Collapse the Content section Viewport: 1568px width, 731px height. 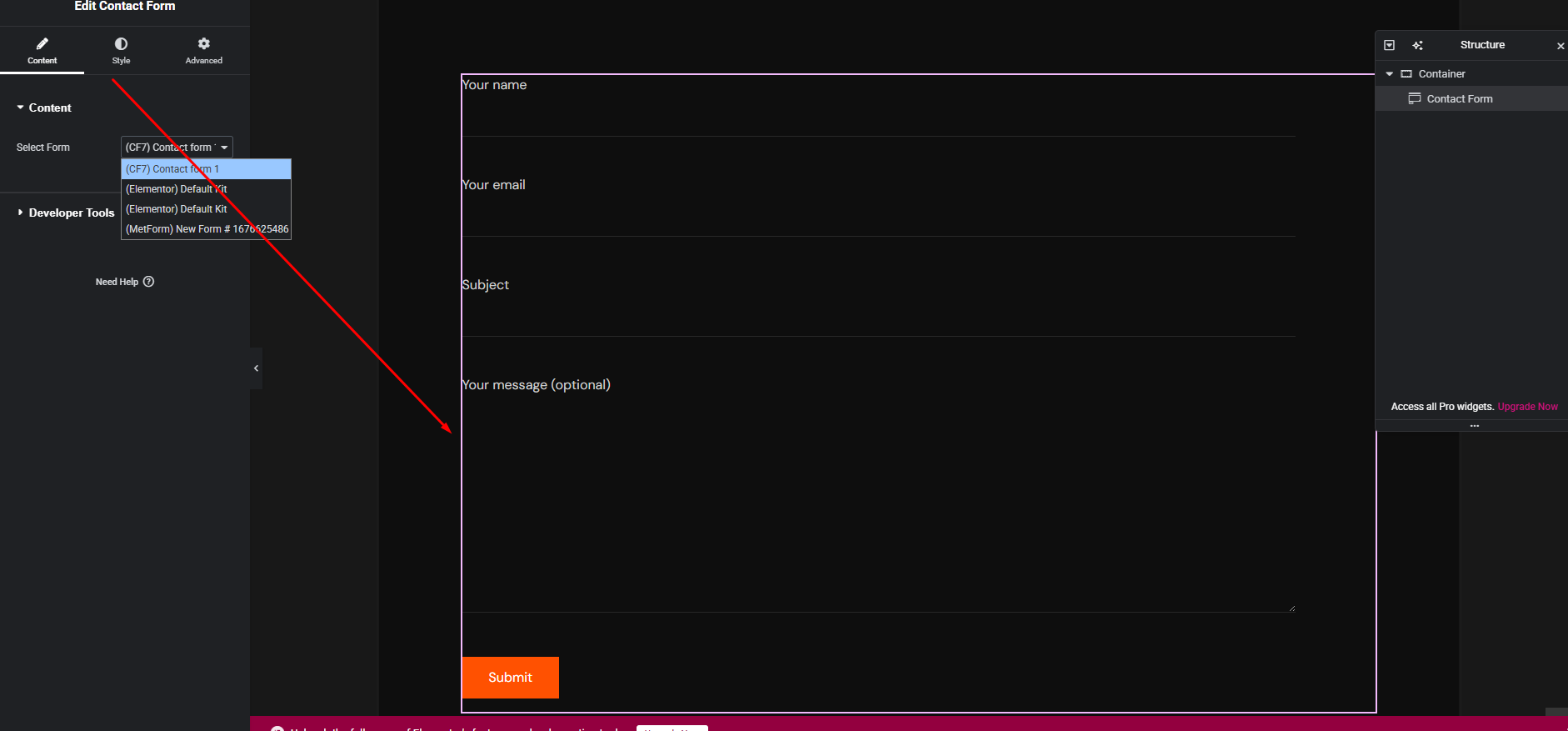point(21,108)
